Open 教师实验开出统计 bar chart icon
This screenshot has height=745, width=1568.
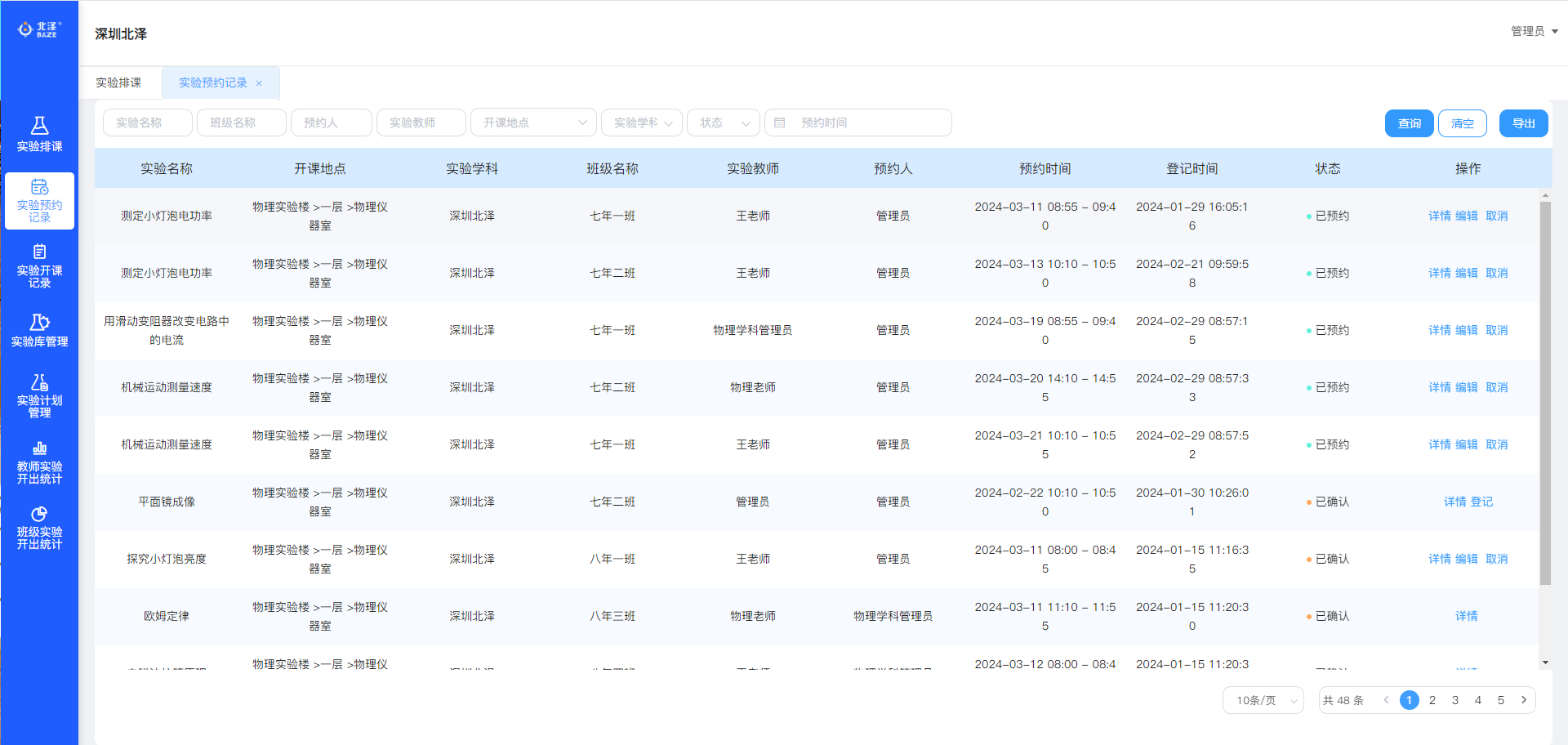39,448
